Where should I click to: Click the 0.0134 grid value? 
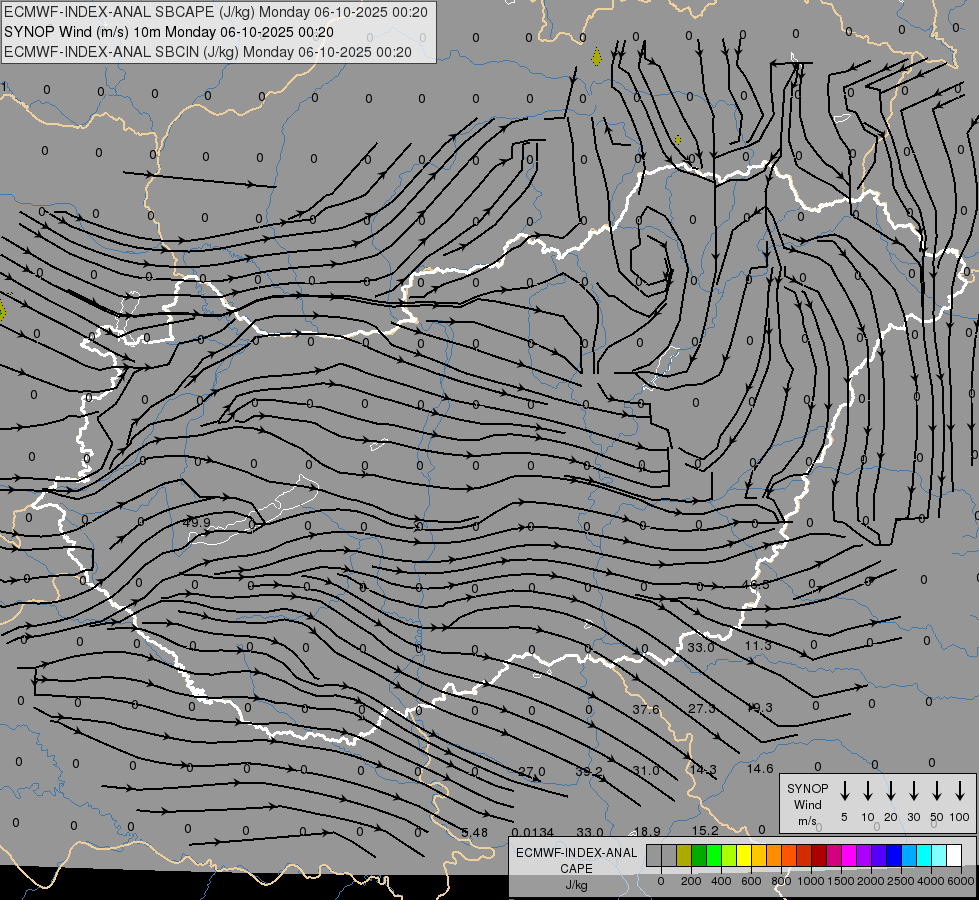click(x=533, y=833)
